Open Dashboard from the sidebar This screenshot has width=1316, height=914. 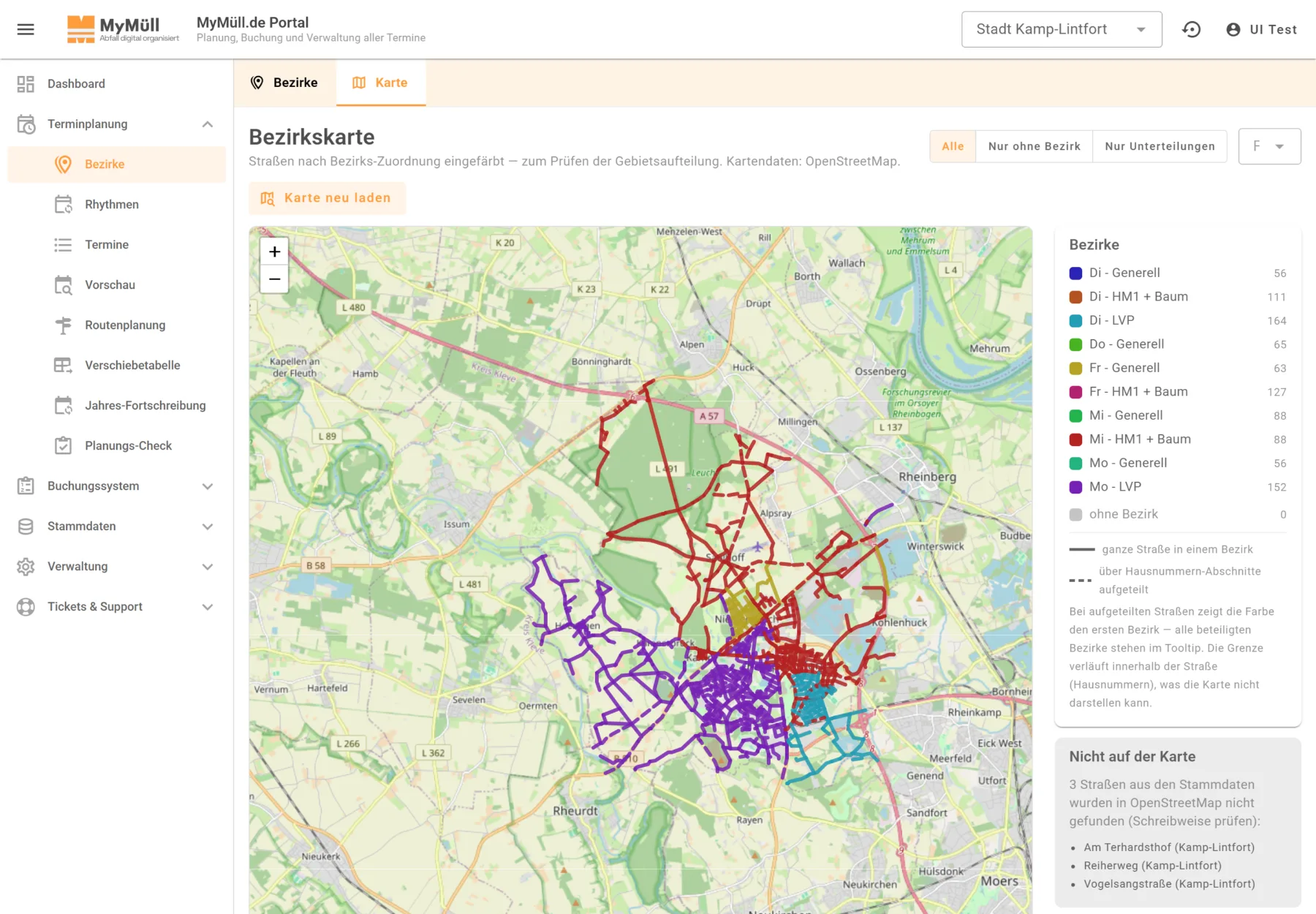coord(117,84)
